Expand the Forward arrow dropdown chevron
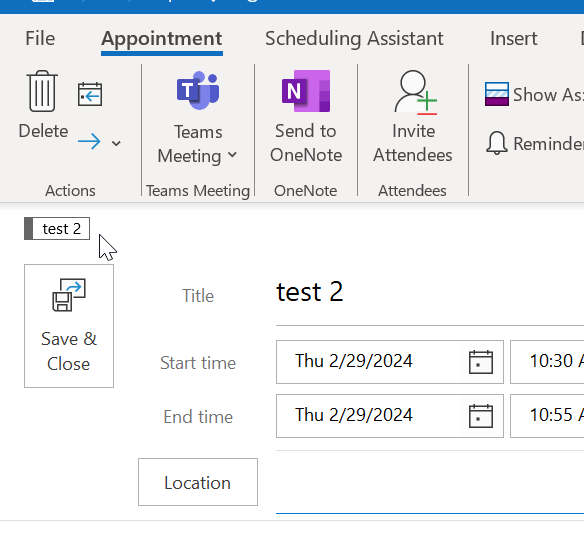The height and width of the screenshot is (545, 584). click(x=116, y=143)
